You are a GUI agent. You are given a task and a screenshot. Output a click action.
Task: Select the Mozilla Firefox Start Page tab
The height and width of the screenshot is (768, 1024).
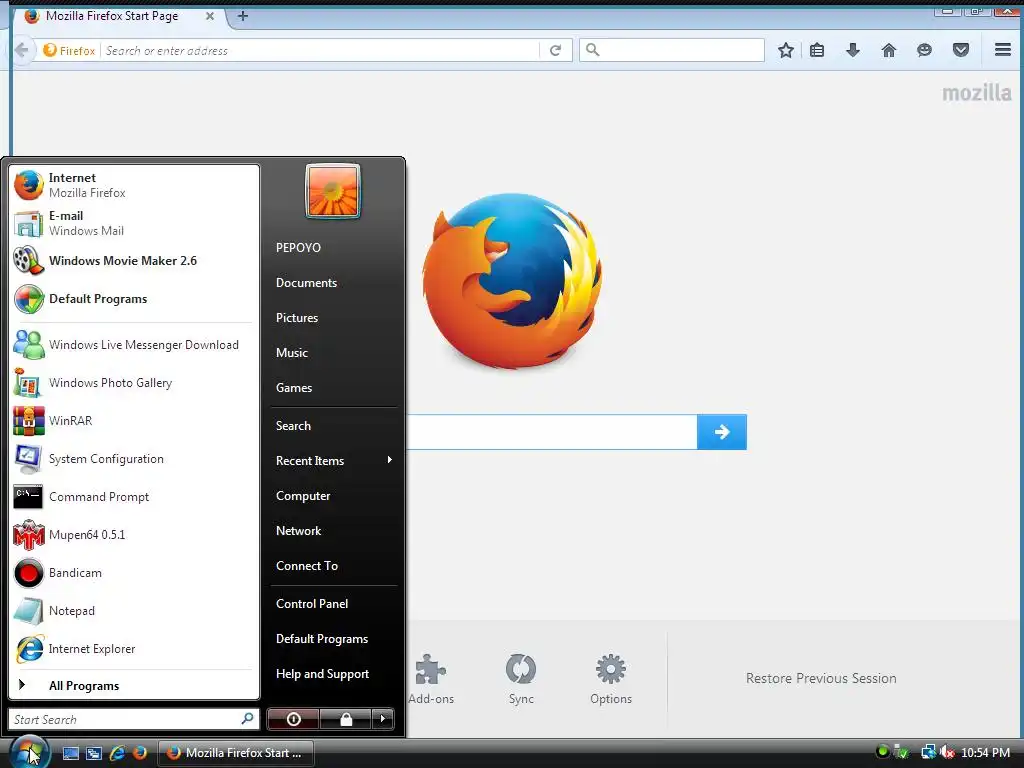[x=120, y=16]
